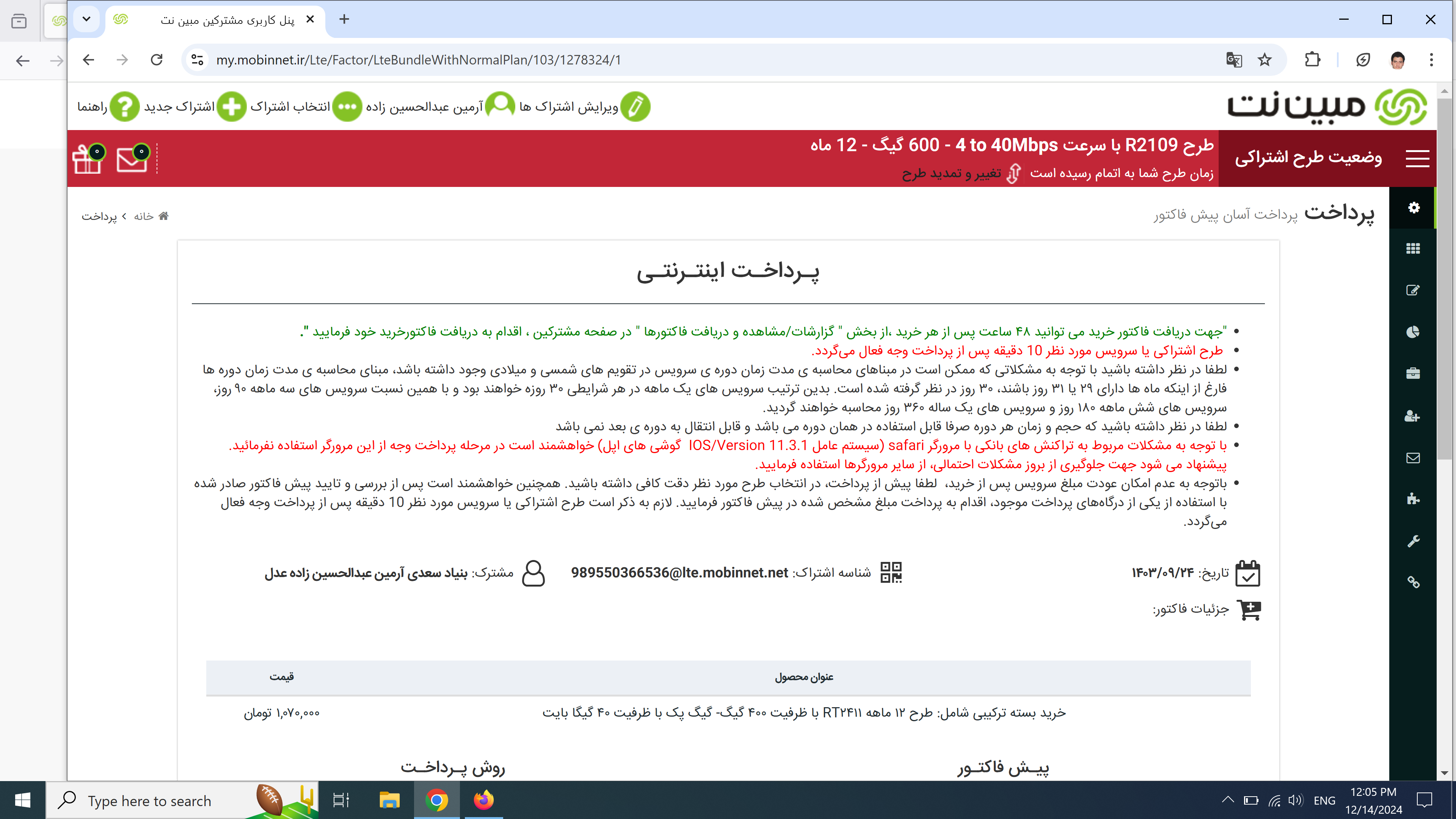
Task: Click the briefcase icon in sidebar
Action: click(x=1413, y=373)
